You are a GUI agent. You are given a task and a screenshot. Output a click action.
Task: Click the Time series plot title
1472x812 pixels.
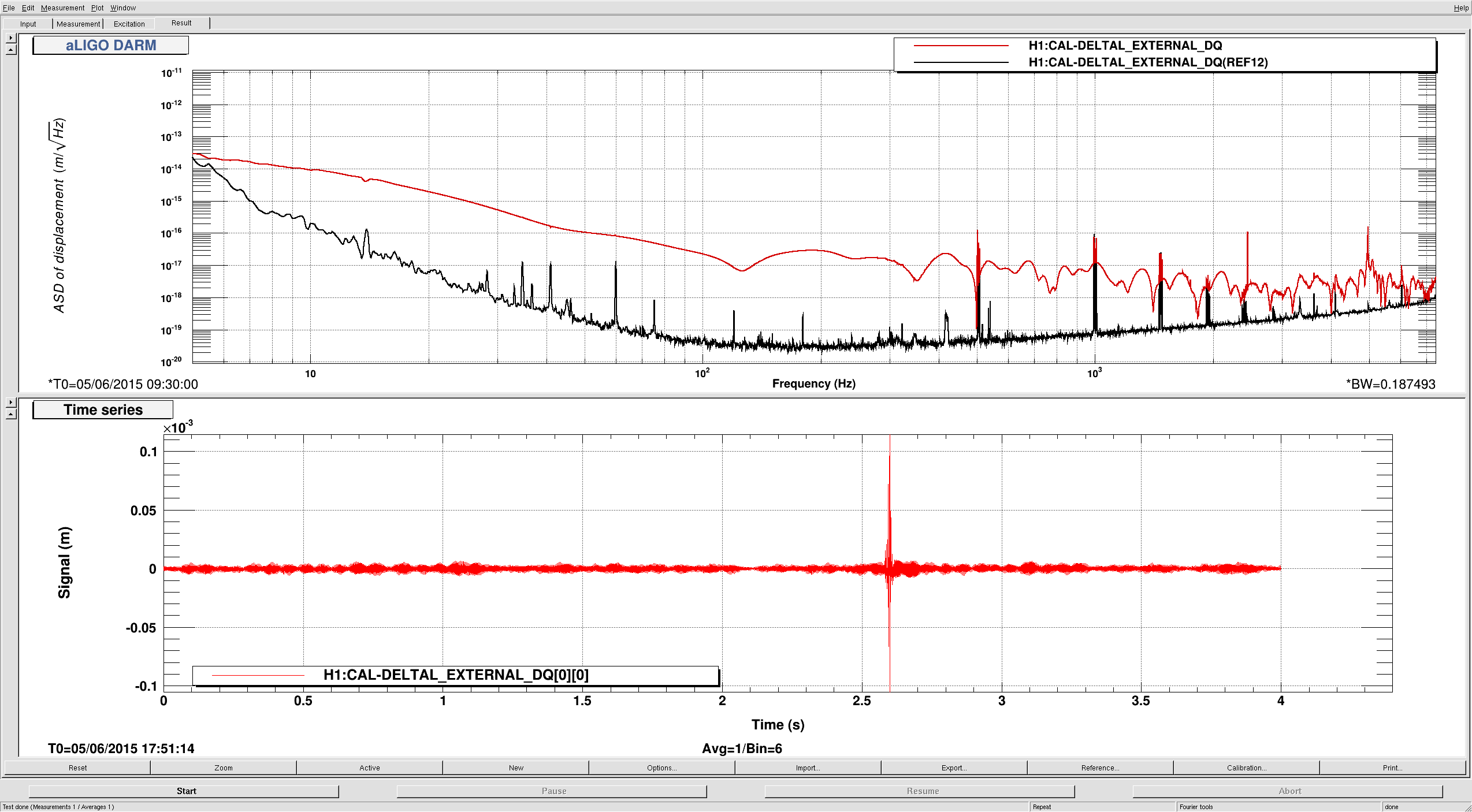click(103, 409)
